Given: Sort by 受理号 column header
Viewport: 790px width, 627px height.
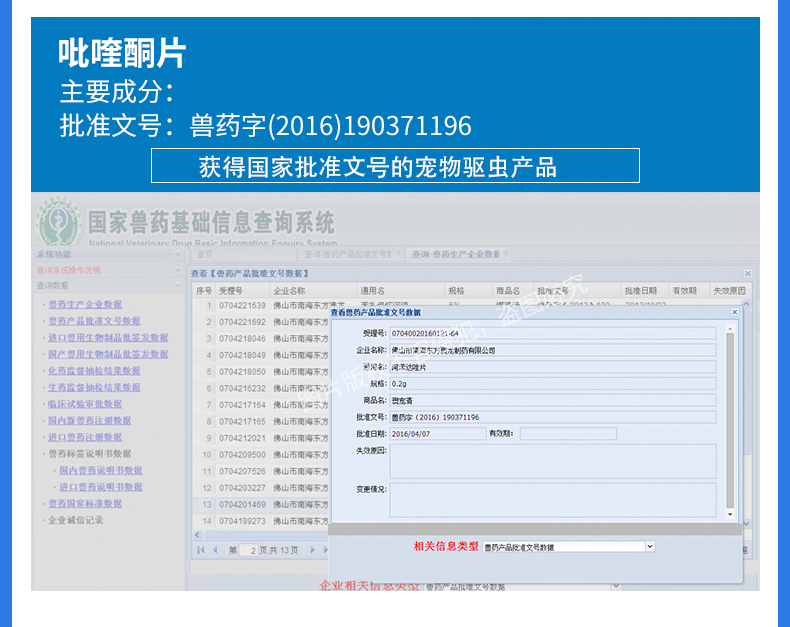Looking at the screenshot, I should click(x=242, y=291).
